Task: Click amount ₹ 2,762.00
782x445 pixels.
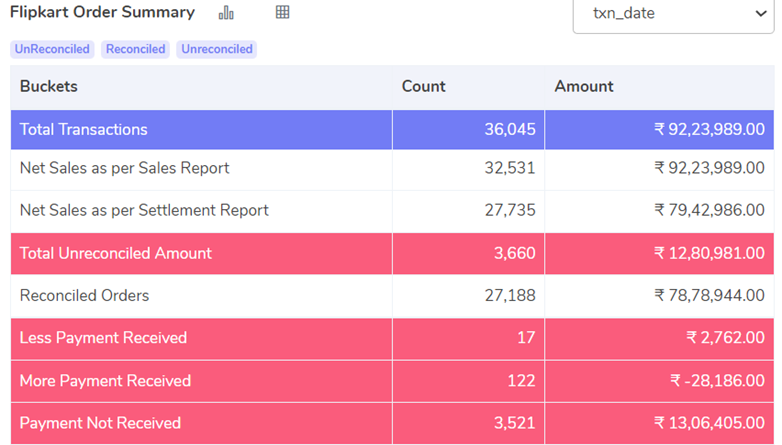Action: click(725, 338)
